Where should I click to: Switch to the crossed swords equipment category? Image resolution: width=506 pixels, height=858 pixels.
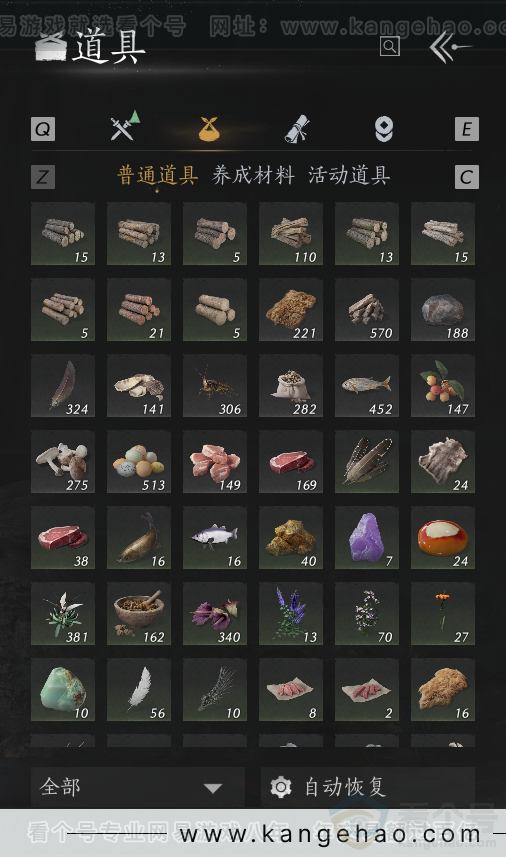tap(125, 125)
